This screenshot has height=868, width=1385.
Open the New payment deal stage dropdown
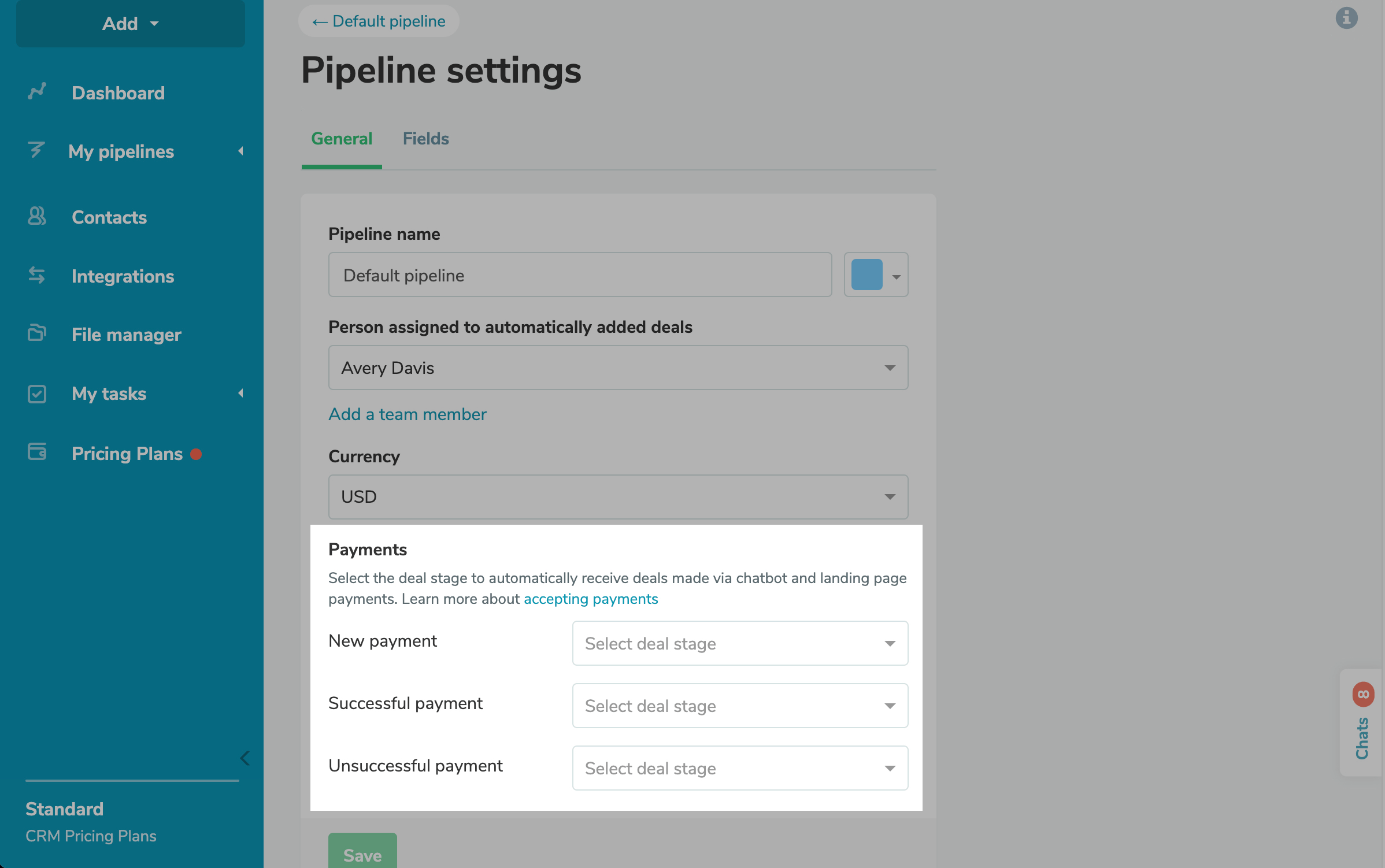(739, 643)
